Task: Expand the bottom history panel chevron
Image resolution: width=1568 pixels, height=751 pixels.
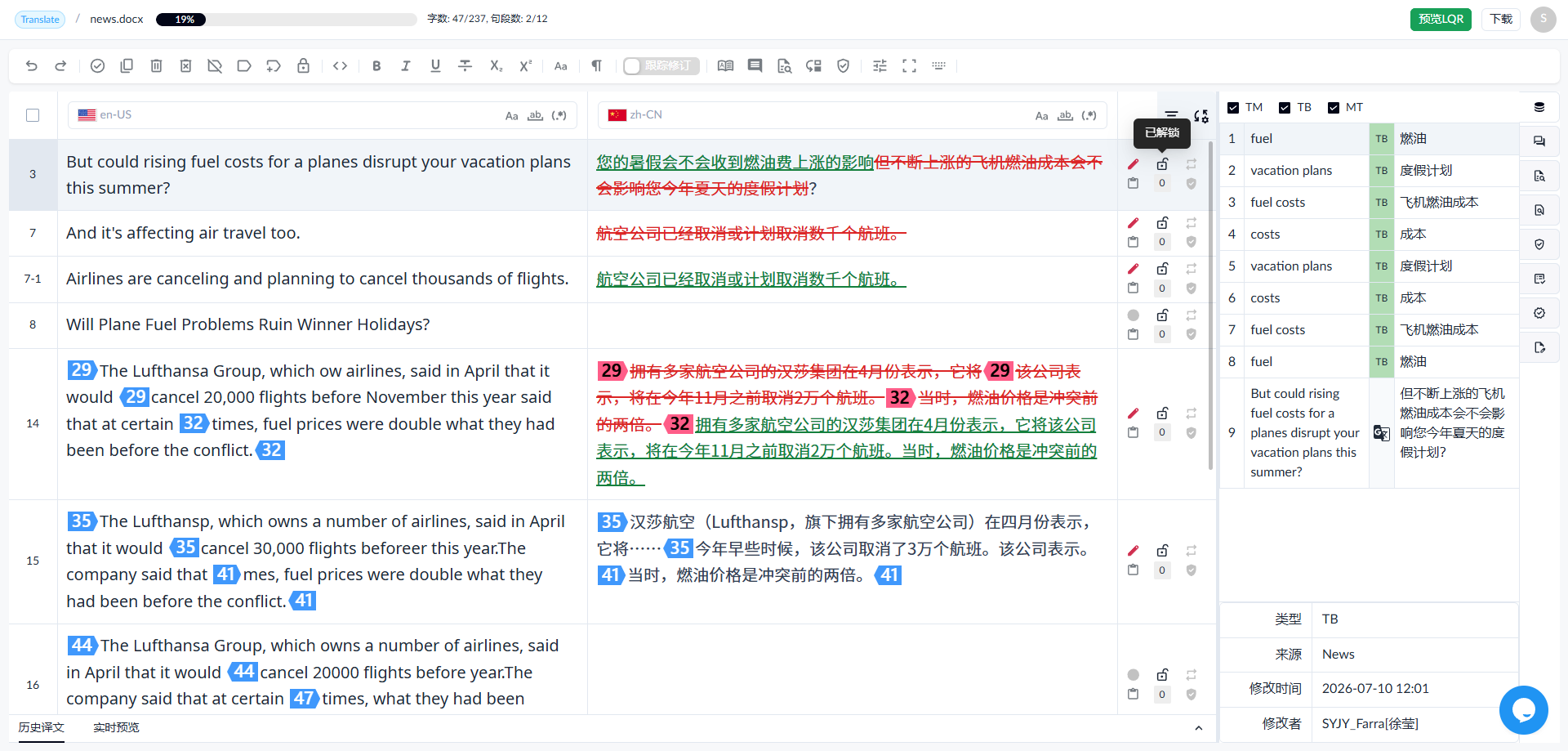Action: click(1198, 728)
